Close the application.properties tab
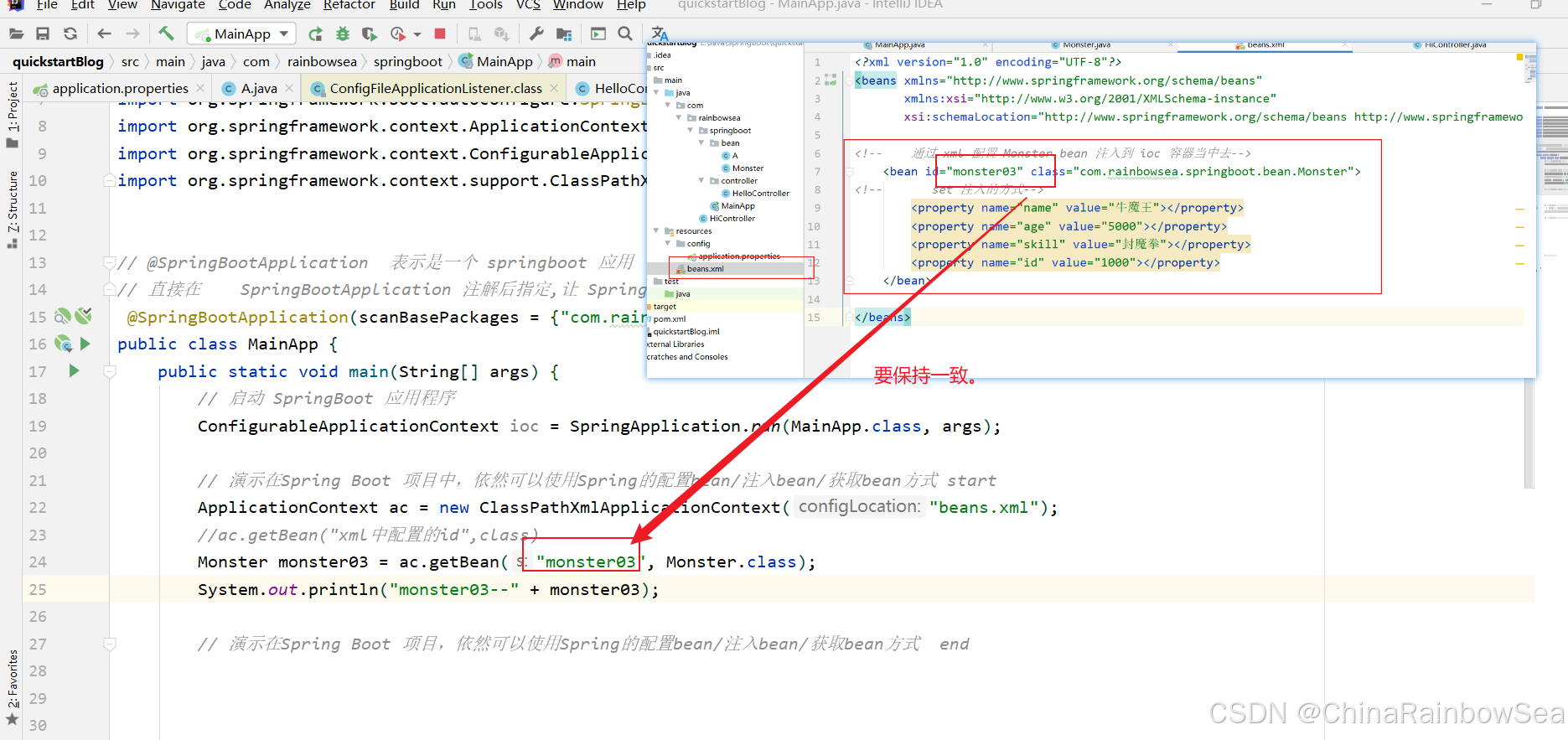 (x=200, y=88)
